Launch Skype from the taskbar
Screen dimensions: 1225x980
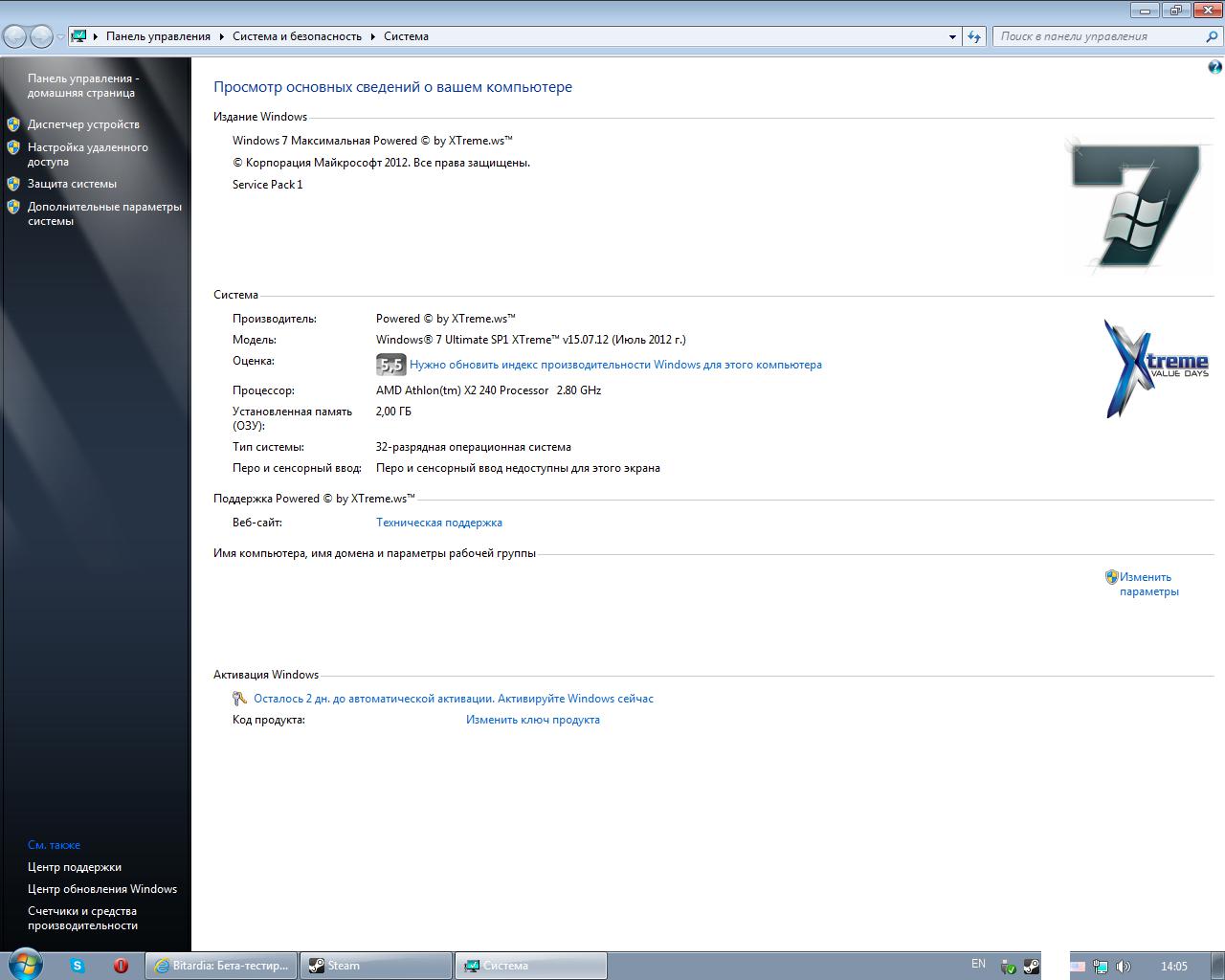click(x=78, y=966)
